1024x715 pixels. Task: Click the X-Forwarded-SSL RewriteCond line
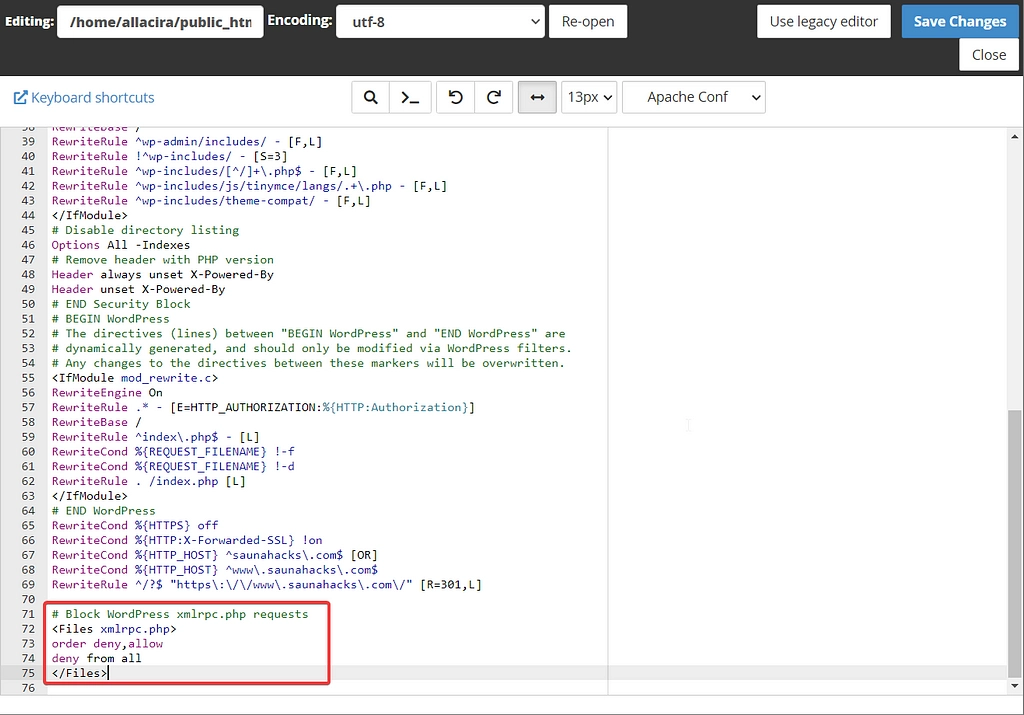click(187, 540)
